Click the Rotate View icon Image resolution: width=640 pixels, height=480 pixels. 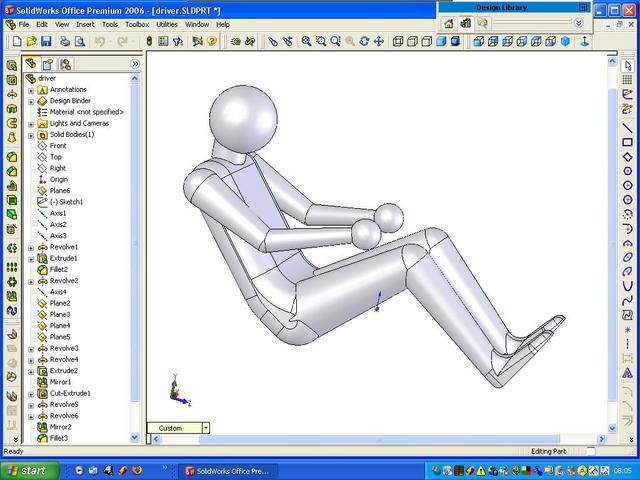pos(364,41)
